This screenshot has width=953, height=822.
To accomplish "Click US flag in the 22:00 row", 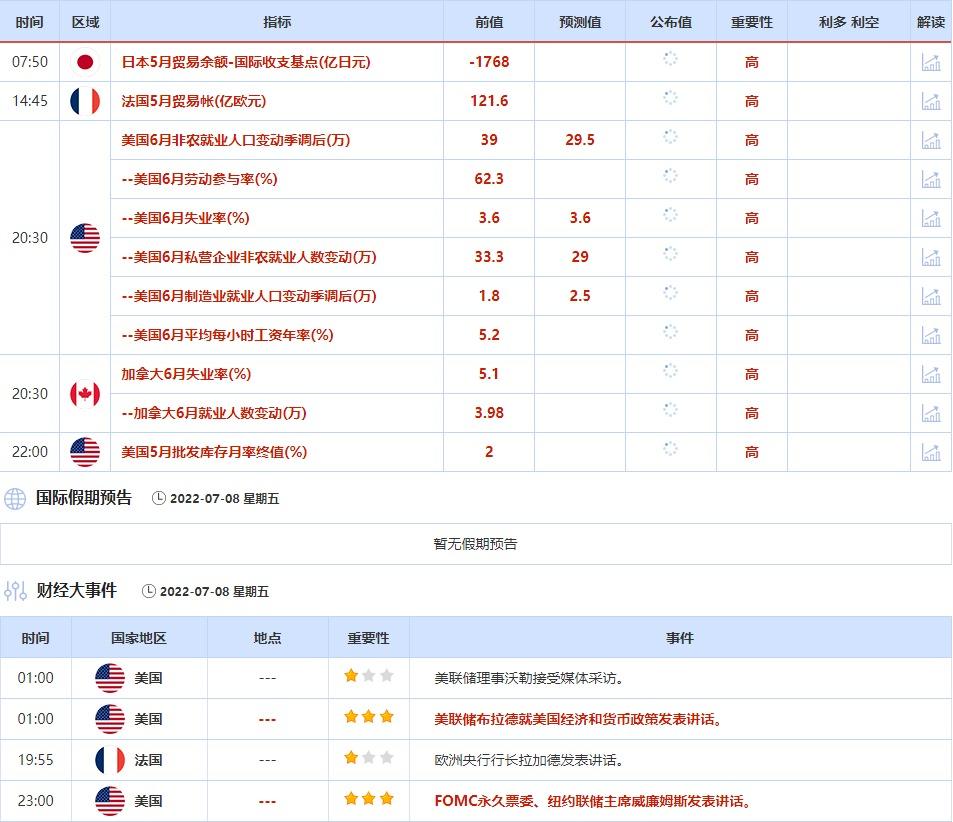I will coord(85,452).
